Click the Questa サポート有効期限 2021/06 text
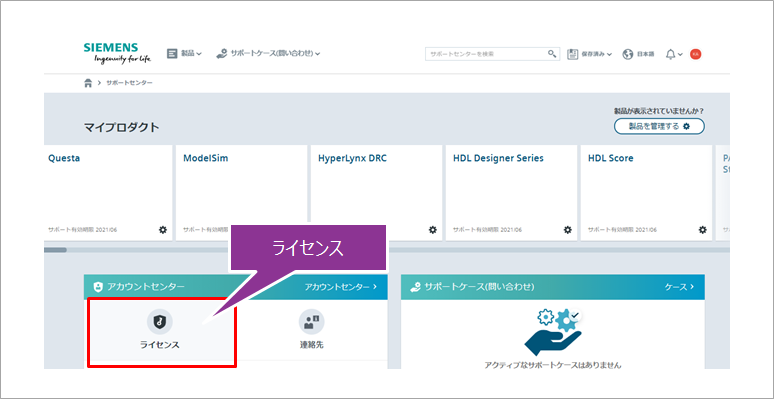774x399 pixels. [82, 230]
